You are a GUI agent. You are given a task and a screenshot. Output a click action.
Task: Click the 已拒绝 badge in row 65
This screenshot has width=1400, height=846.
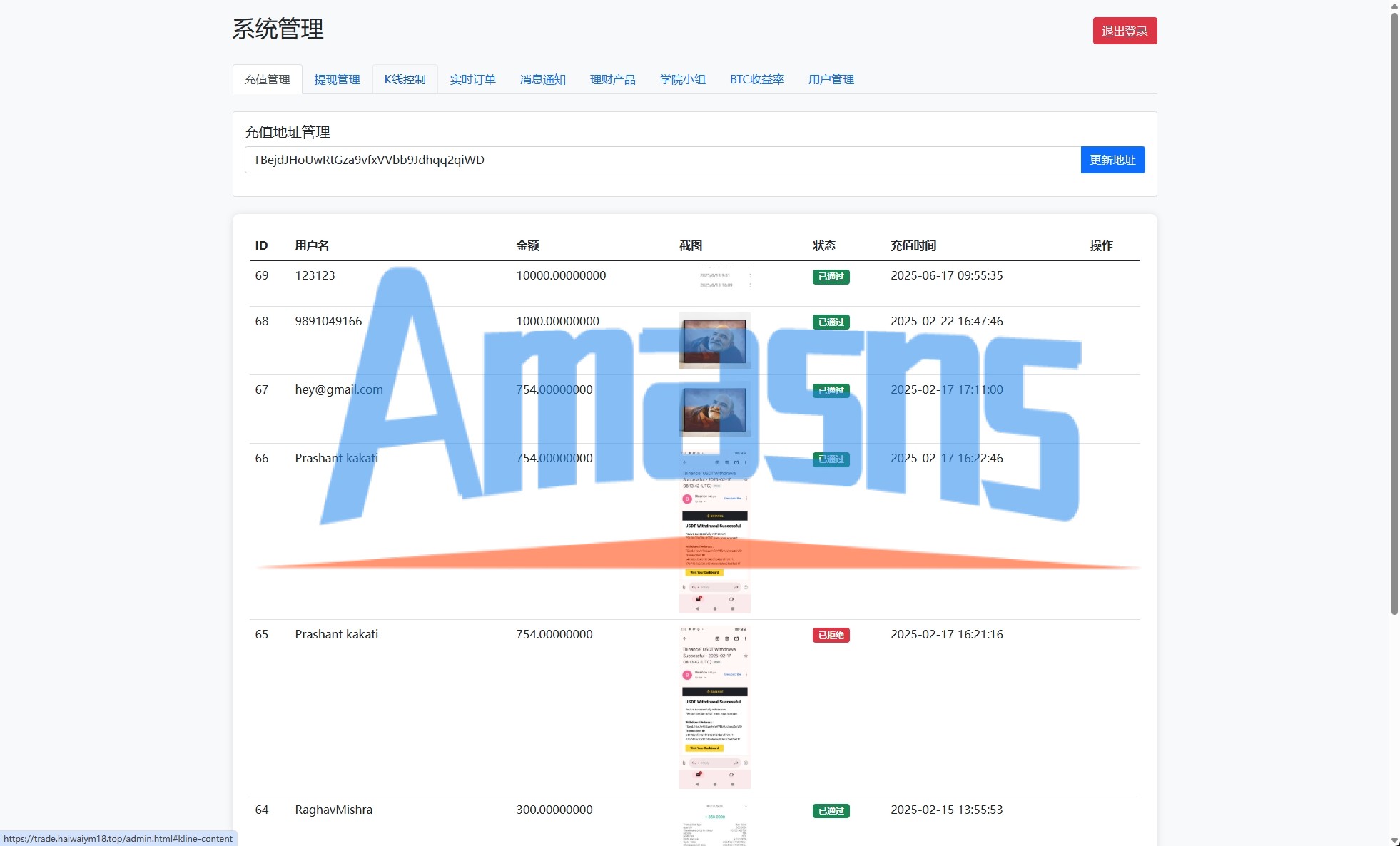click(831, 636)
